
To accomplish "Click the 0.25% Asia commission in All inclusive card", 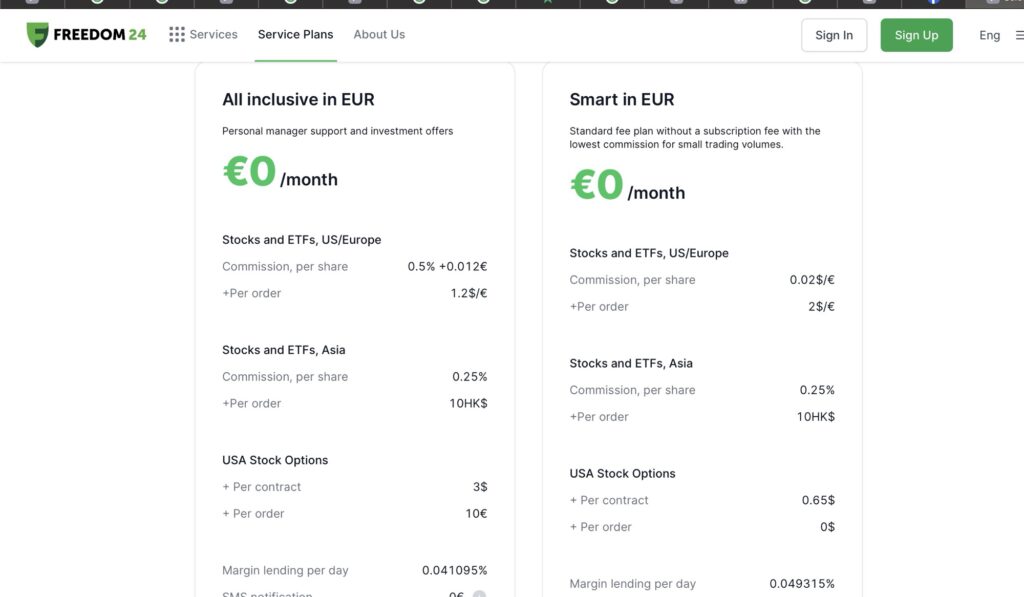I will [470, 377].
